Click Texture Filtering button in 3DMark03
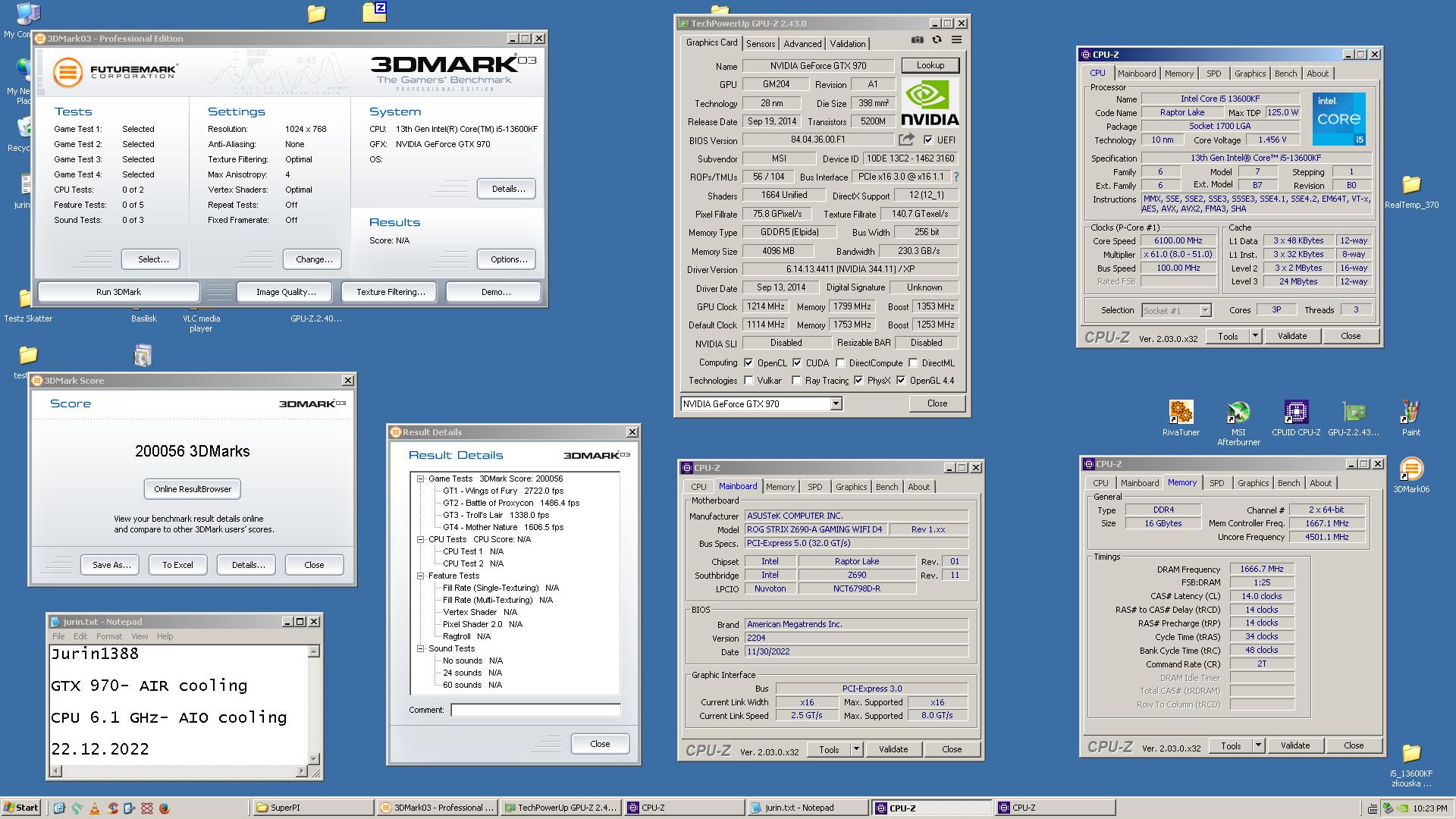1456x819 pixels. point(391,292)
